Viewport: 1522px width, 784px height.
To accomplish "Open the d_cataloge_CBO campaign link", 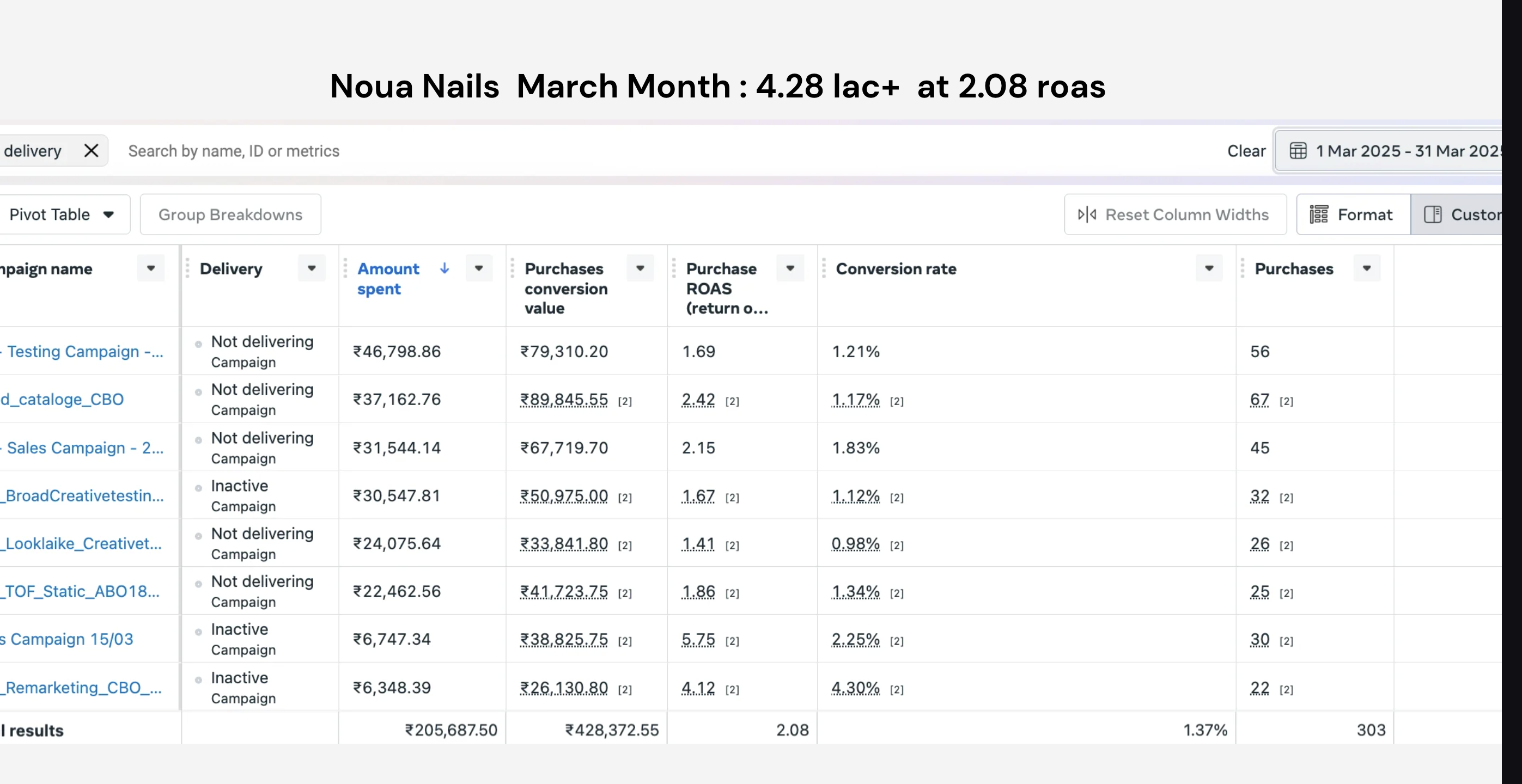I will (x=62, y=399).
